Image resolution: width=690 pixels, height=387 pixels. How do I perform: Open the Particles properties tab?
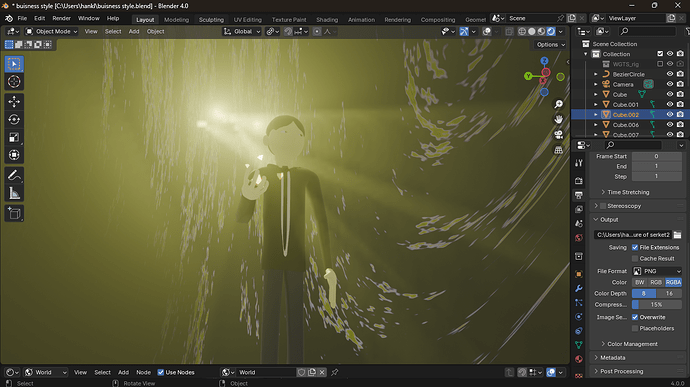tap(579, 302)
